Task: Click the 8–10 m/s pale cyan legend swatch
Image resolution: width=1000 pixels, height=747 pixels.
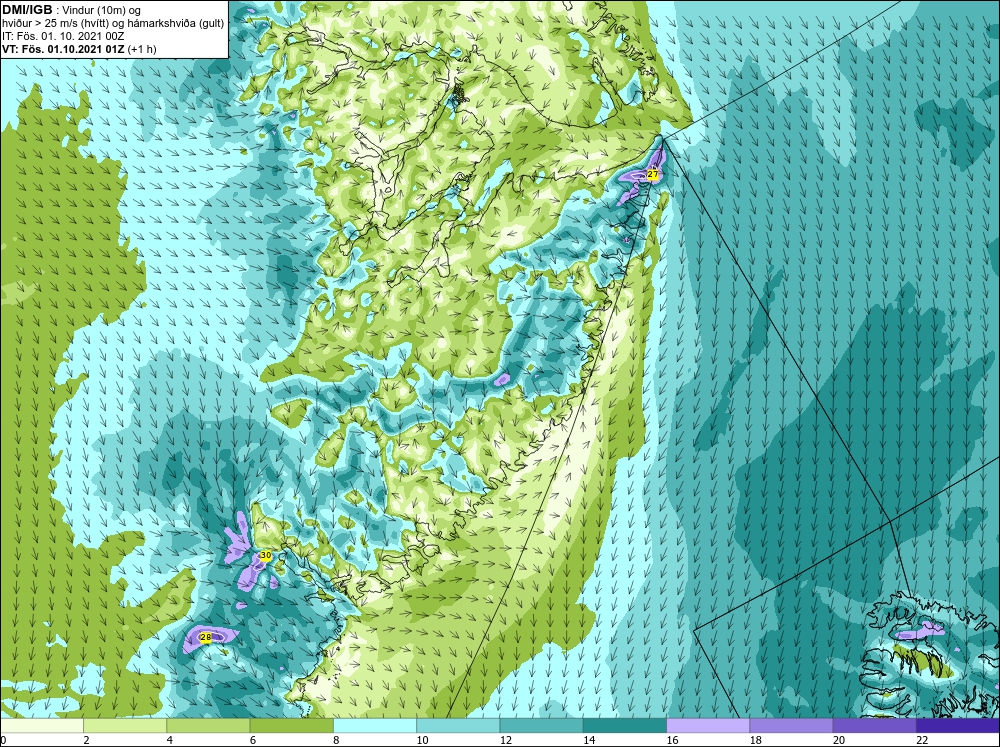Action: click(x=375, y=726)
